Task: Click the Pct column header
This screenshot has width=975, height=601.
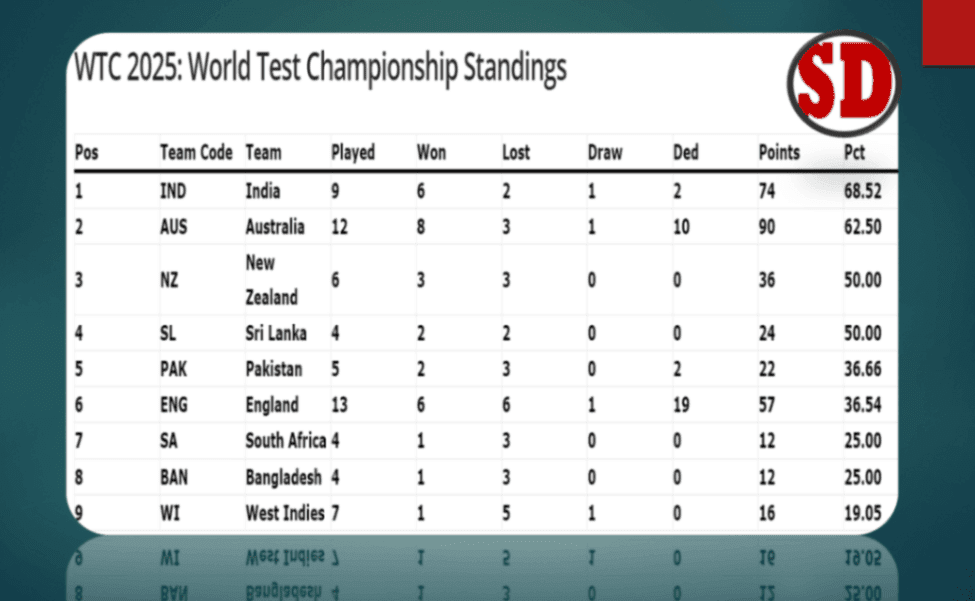Action: 854,152
